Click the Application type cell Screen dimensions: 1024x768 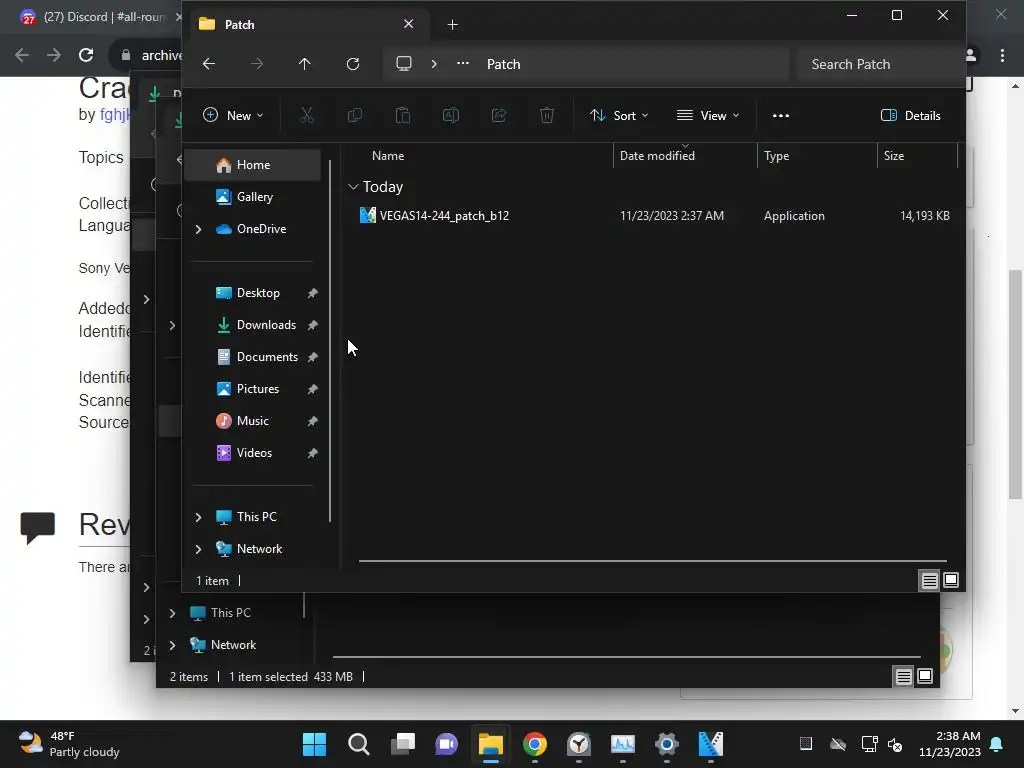pyautogui.click(x=794, y=216)
